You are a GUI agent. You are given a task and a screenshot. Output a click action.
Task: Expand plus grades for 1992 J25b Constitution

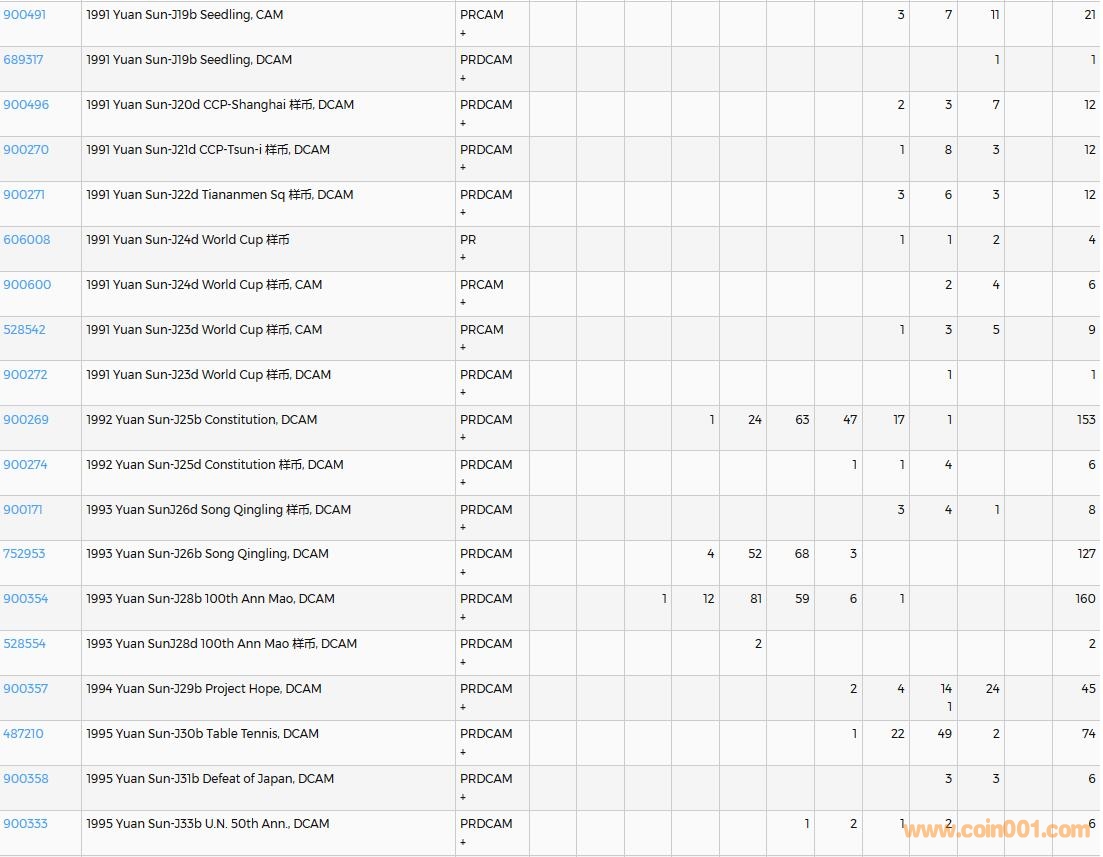point(463,438)
